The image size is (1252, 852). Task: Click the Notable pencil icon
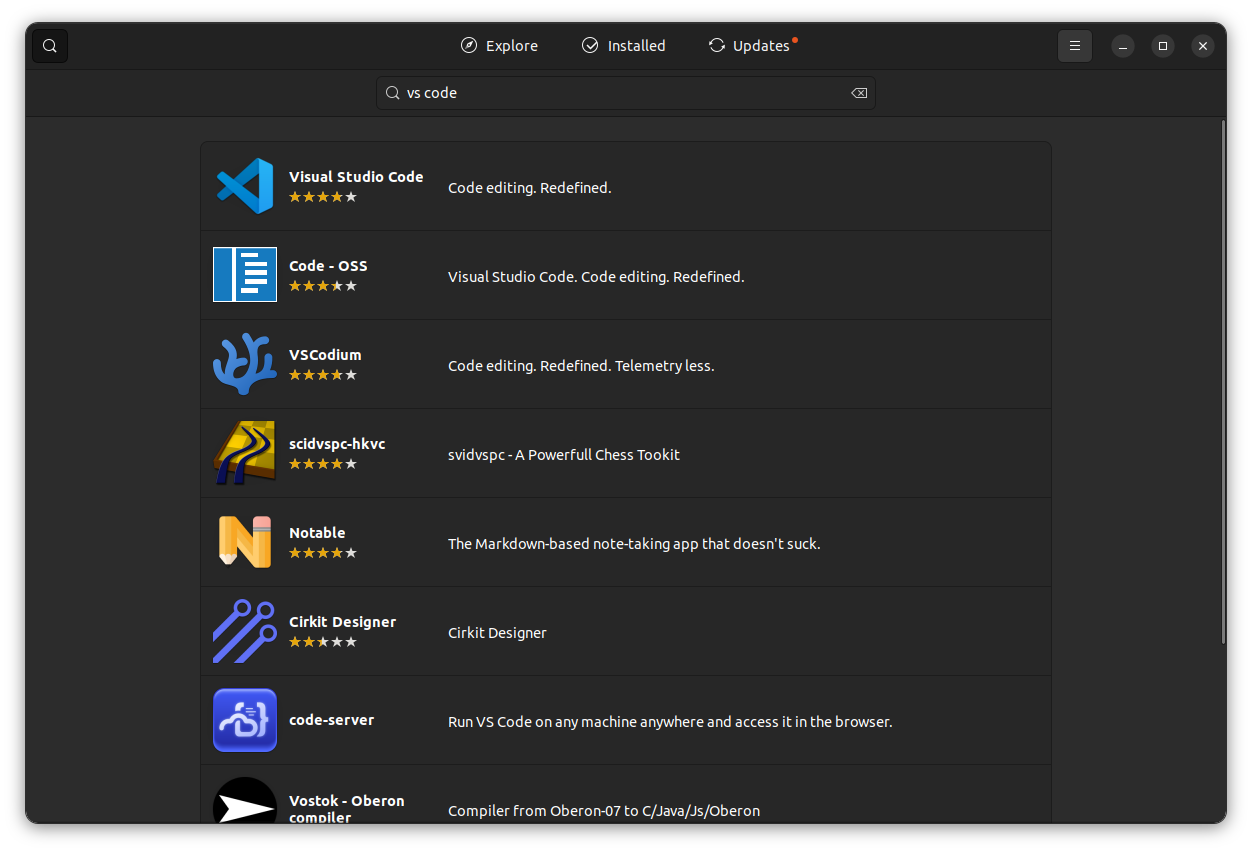244,541
